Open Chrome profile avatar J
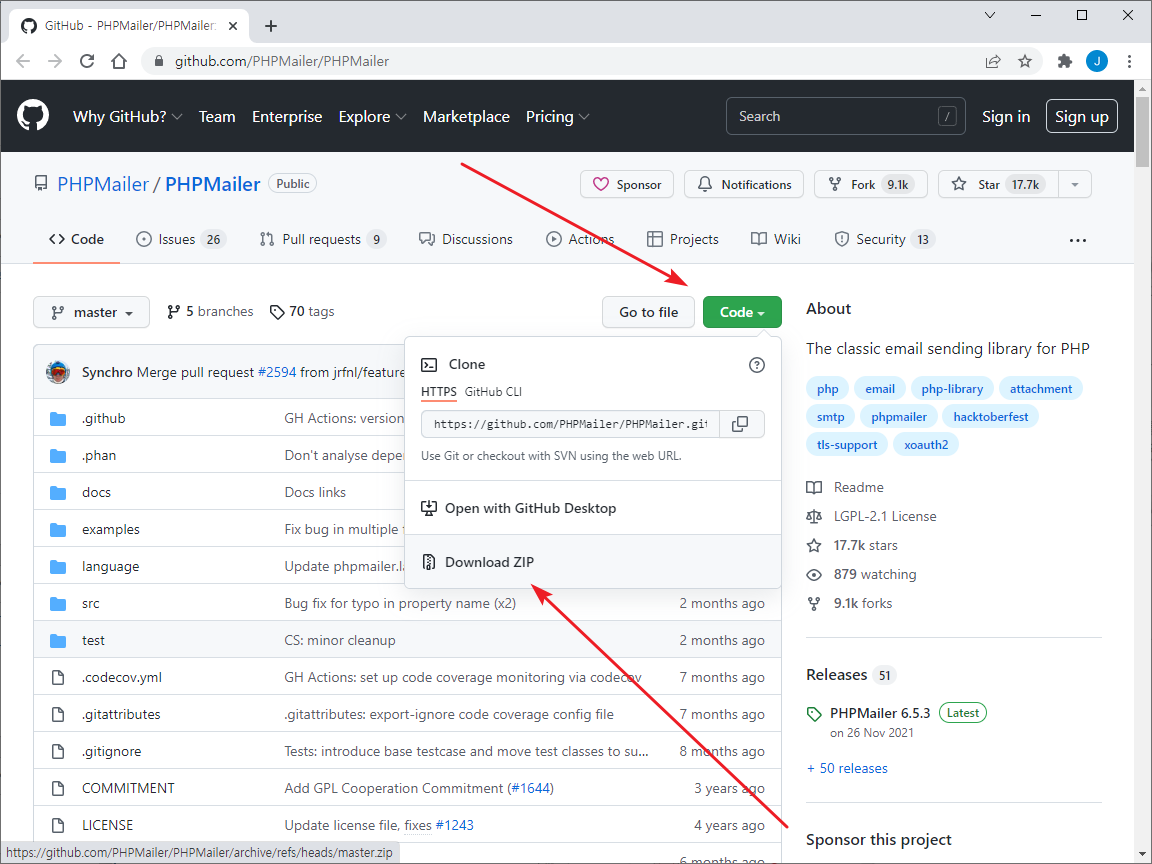Image resolution: width=1152 pixels, height=864 pixels. pos(1097,61)
